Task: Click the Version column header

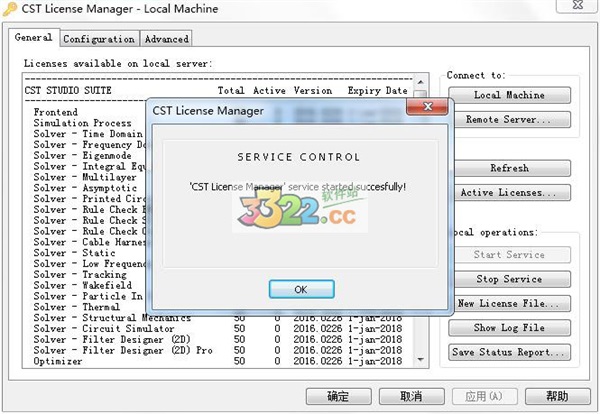Action: 313,91
